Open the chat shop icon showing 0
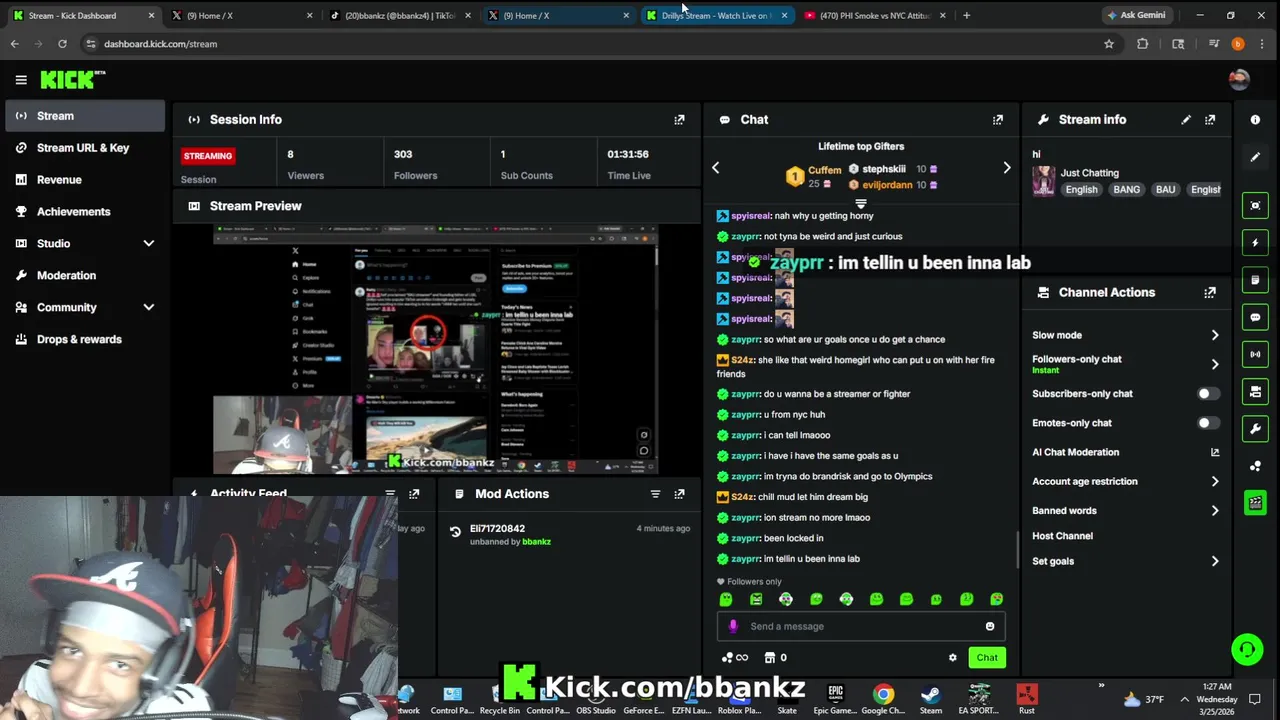This screenshot has height=720, width=1280. [x=775, y=657]
